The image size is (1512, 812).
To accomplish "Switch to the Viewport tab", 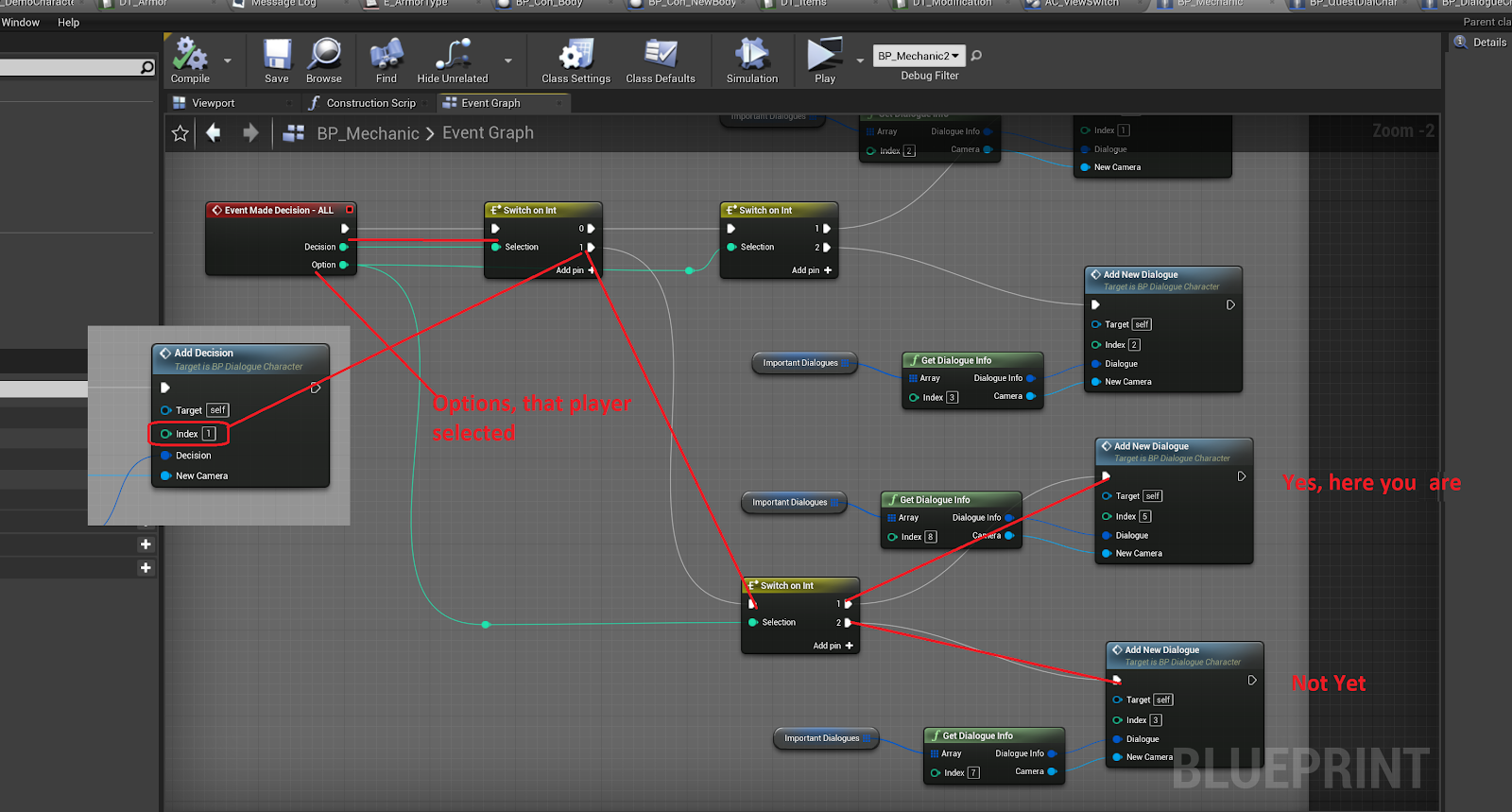I will (213, 103).
